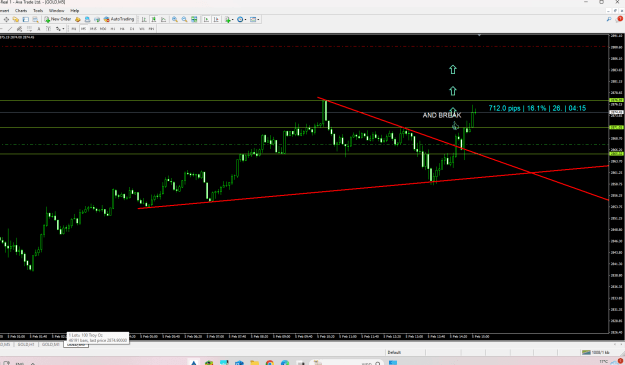This screenshot has height=365, width=625.
Task: Select the active GOLD,M5 chart tab
Action: 76,345
